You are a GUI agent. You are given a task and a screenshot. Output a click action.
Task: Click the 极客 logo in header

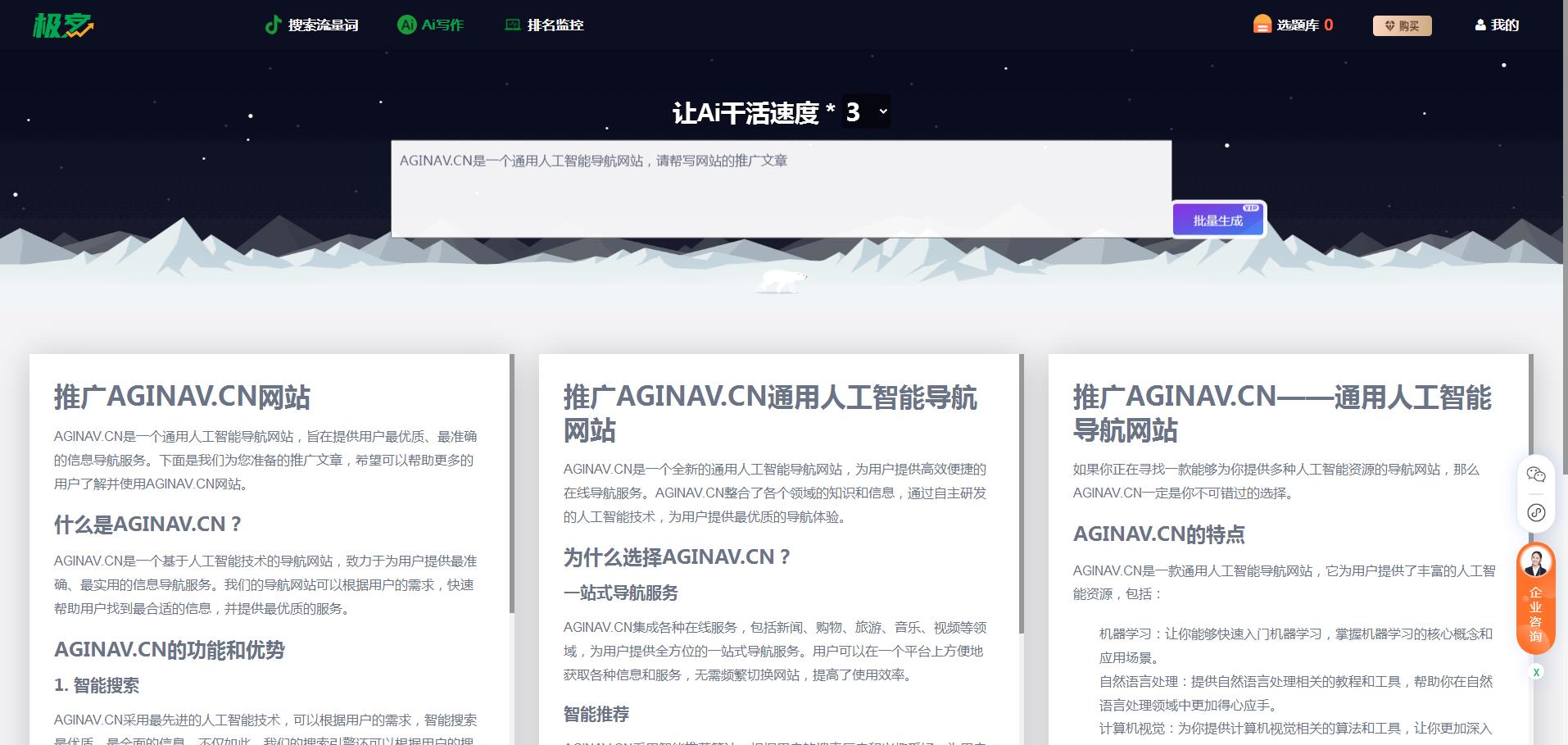coord(63,25)
